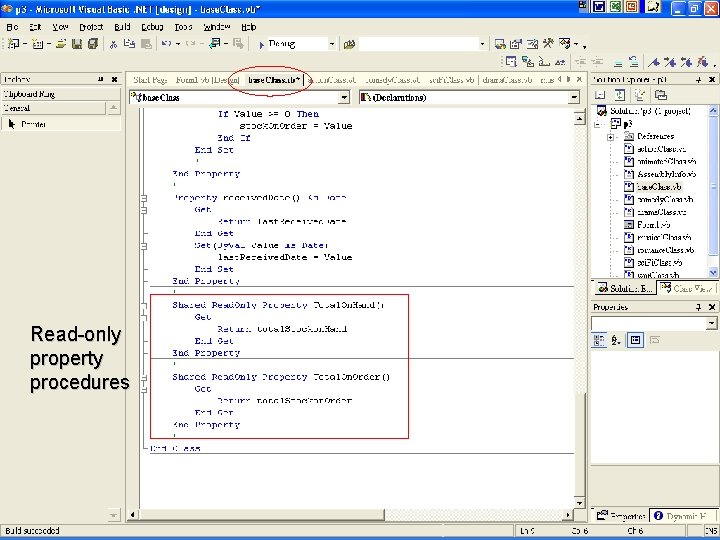The width and height of the screenshot is (720, 540).
Task: Click the Categorized icon in Properties panel
Action: (x=599, y=340)
